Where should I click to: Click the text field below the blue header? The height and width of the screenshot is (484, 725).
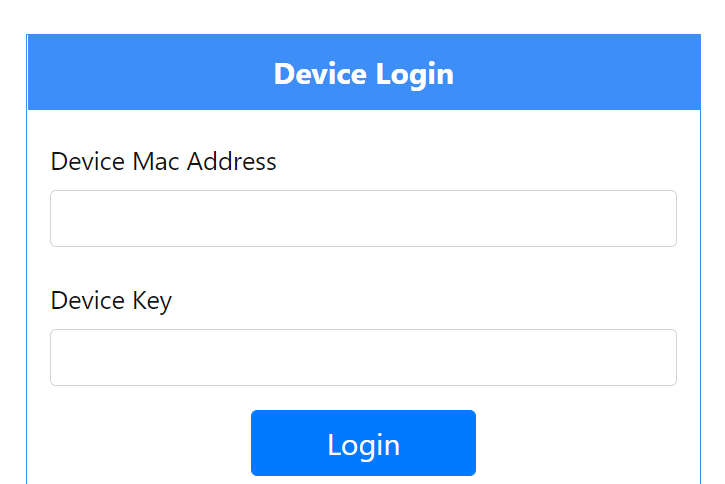click(x=363, y=218)
